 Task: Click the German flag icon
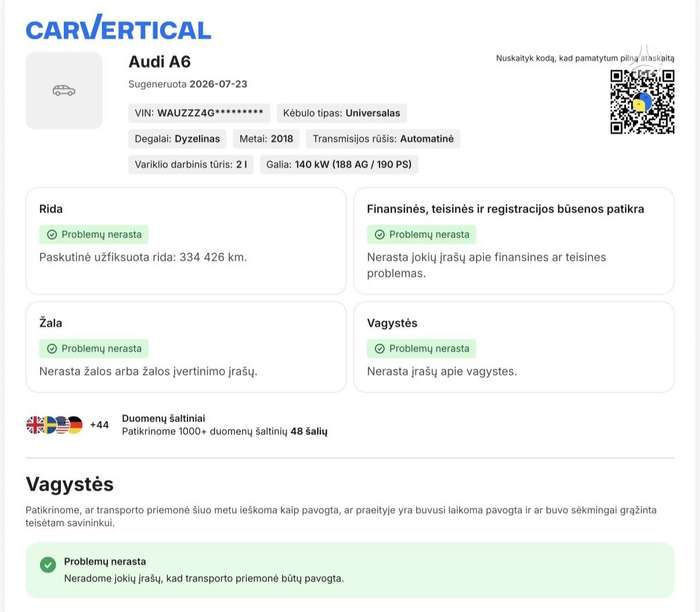(75, 425)
